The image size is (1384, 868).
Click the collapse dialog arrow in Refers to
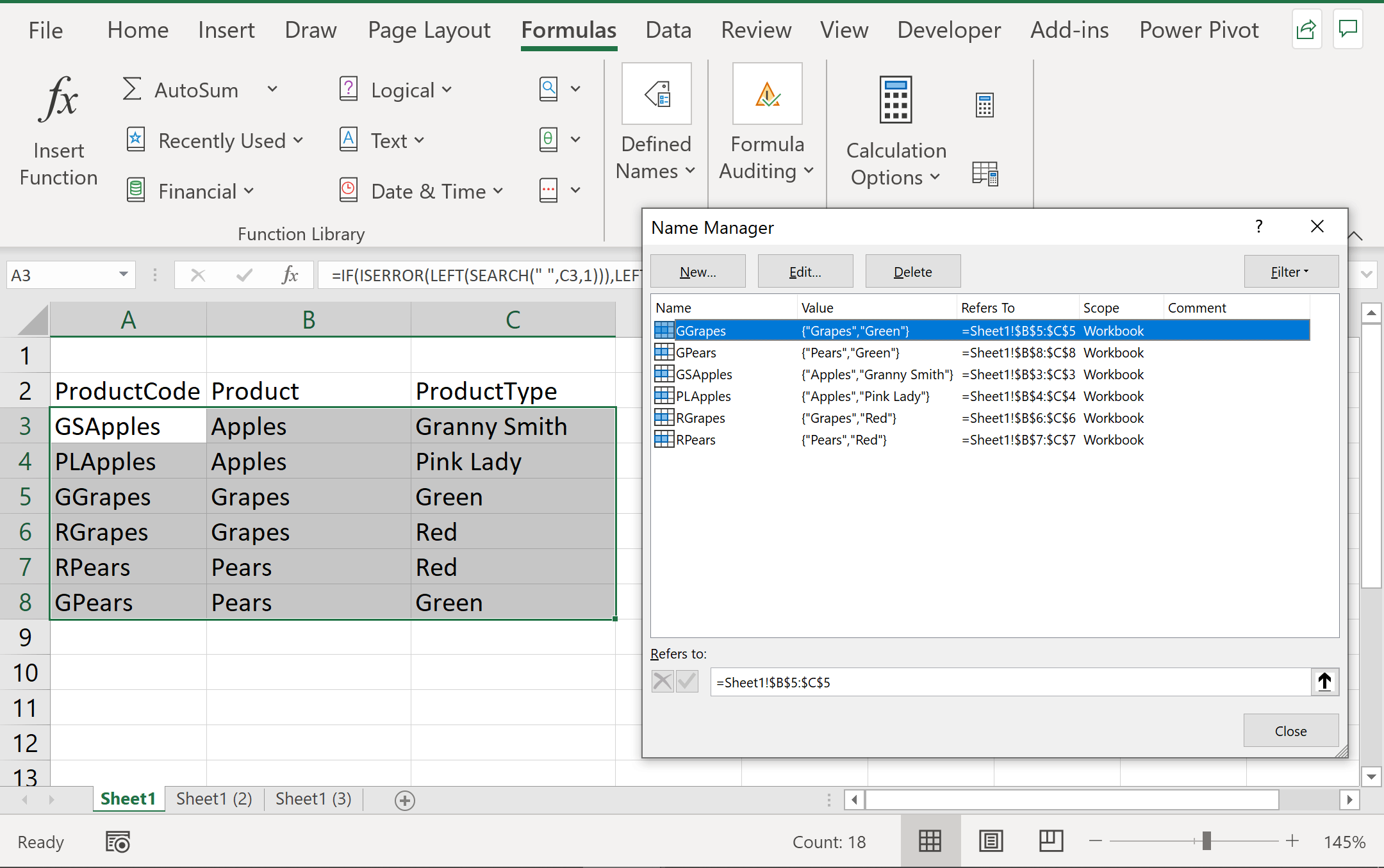click(x=1324, y=682)
